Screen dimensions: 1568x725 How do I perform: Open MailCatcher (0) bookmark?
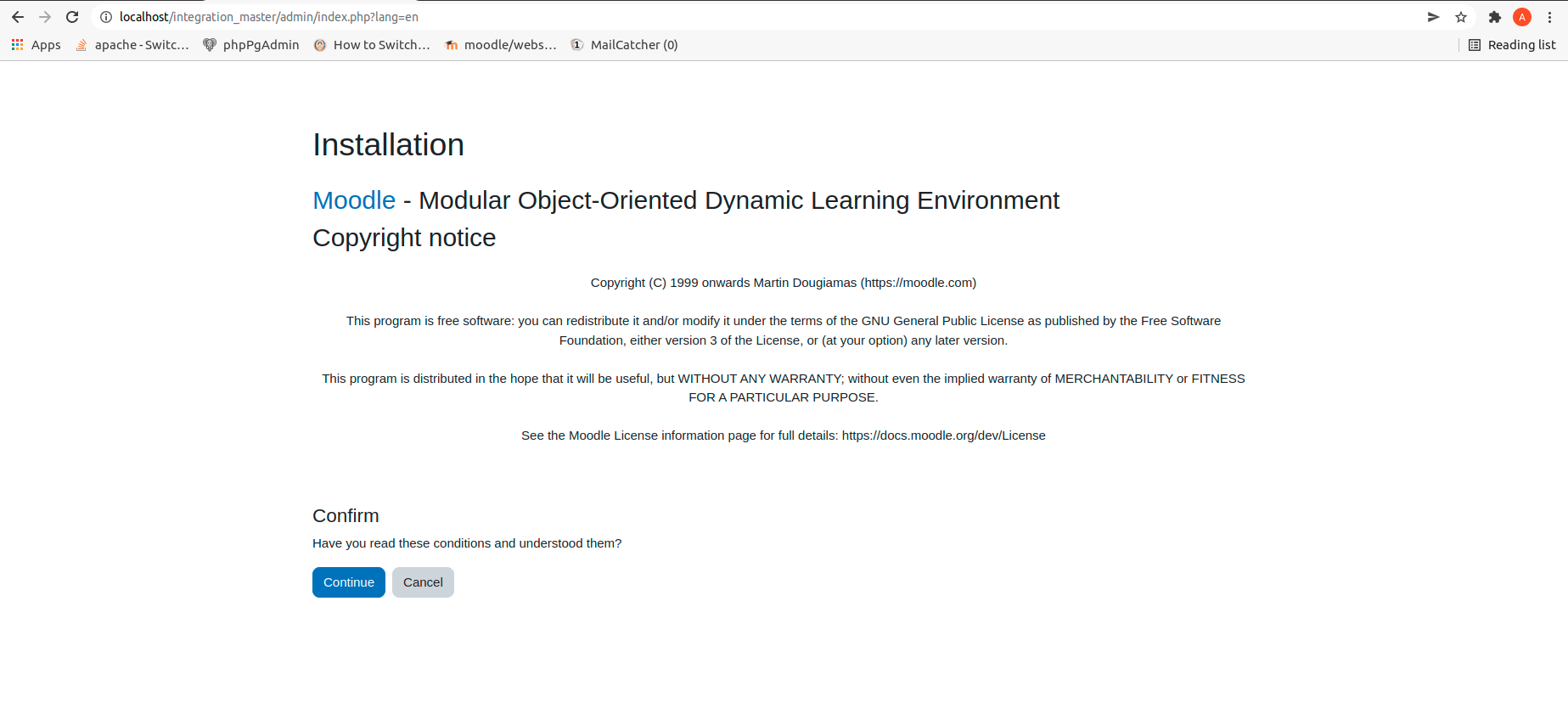[x=624, y=45]
